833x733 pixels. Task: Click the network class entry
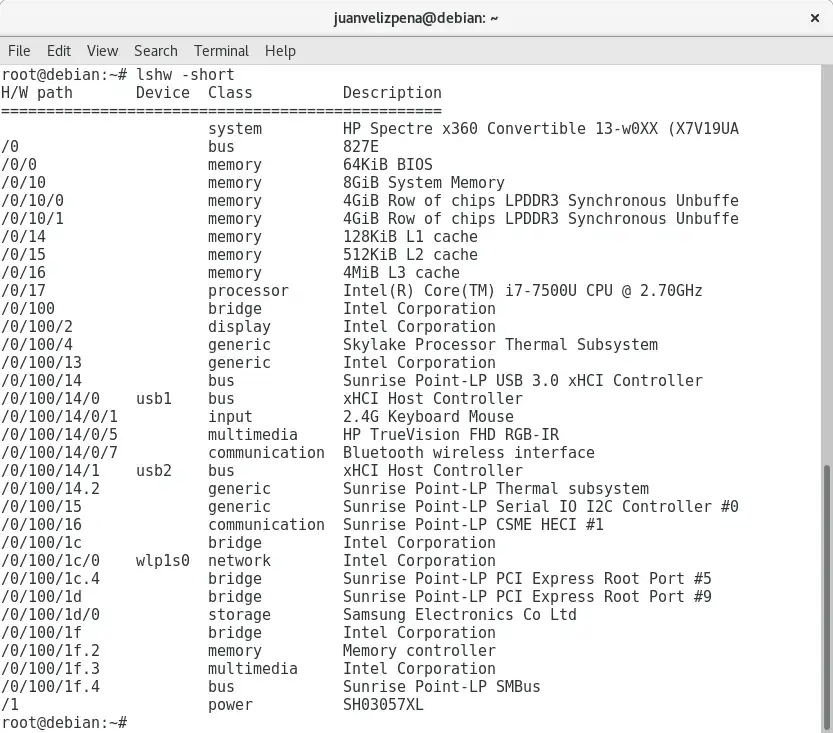[x=239, y=561]
